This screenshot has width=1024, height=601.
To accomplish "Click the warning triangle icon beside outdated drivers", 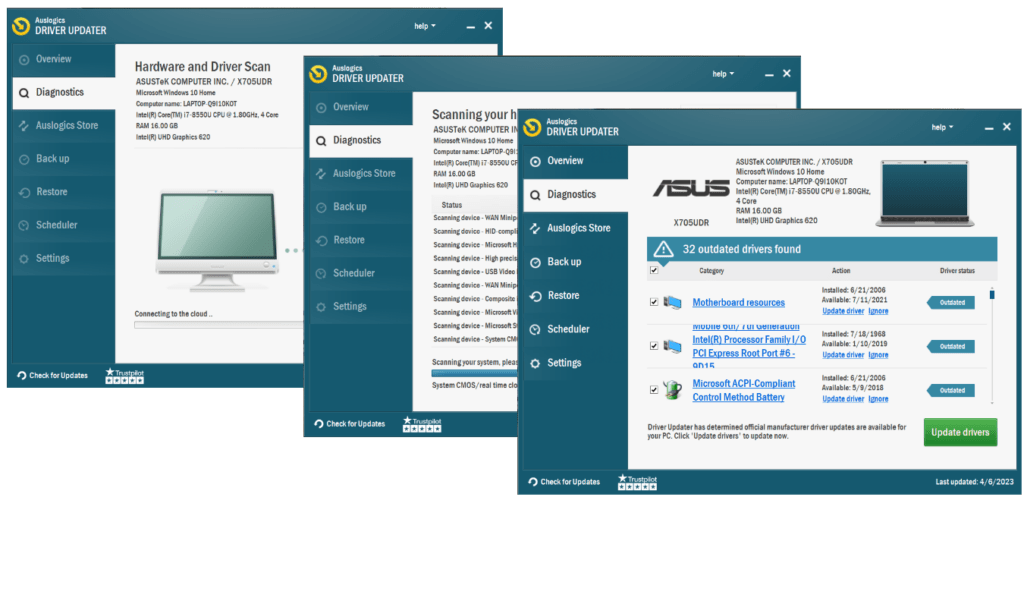I will 664,249.
